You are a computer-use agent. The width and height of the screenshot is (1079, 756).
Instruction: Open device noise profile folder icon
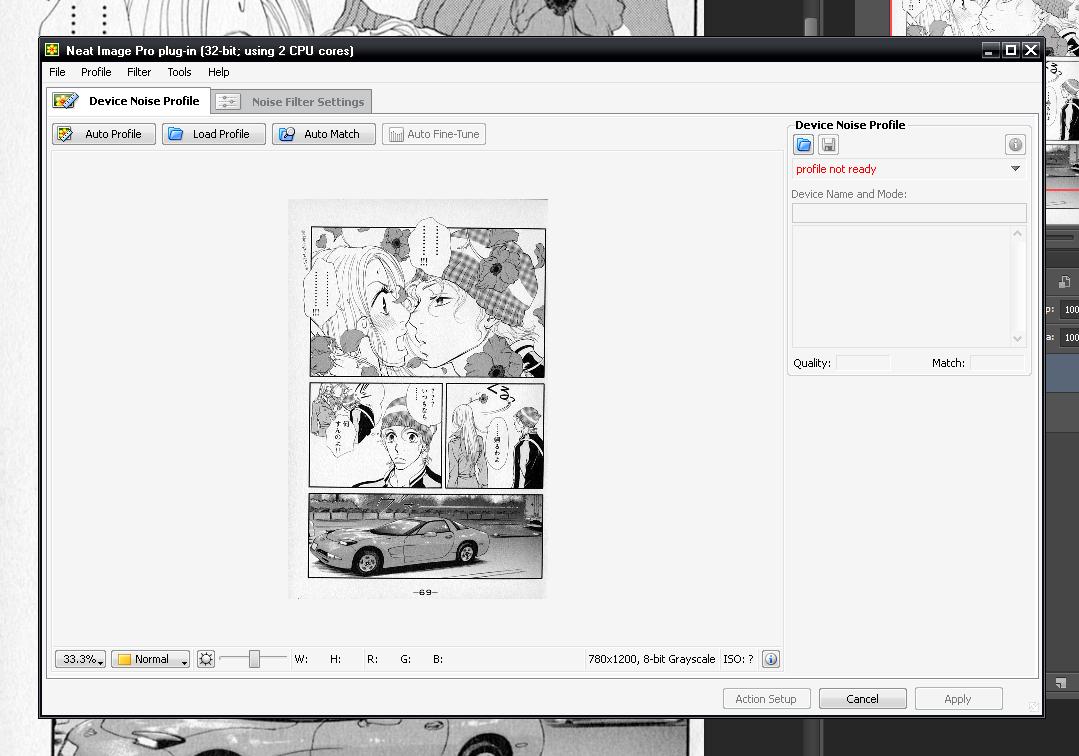804,144
